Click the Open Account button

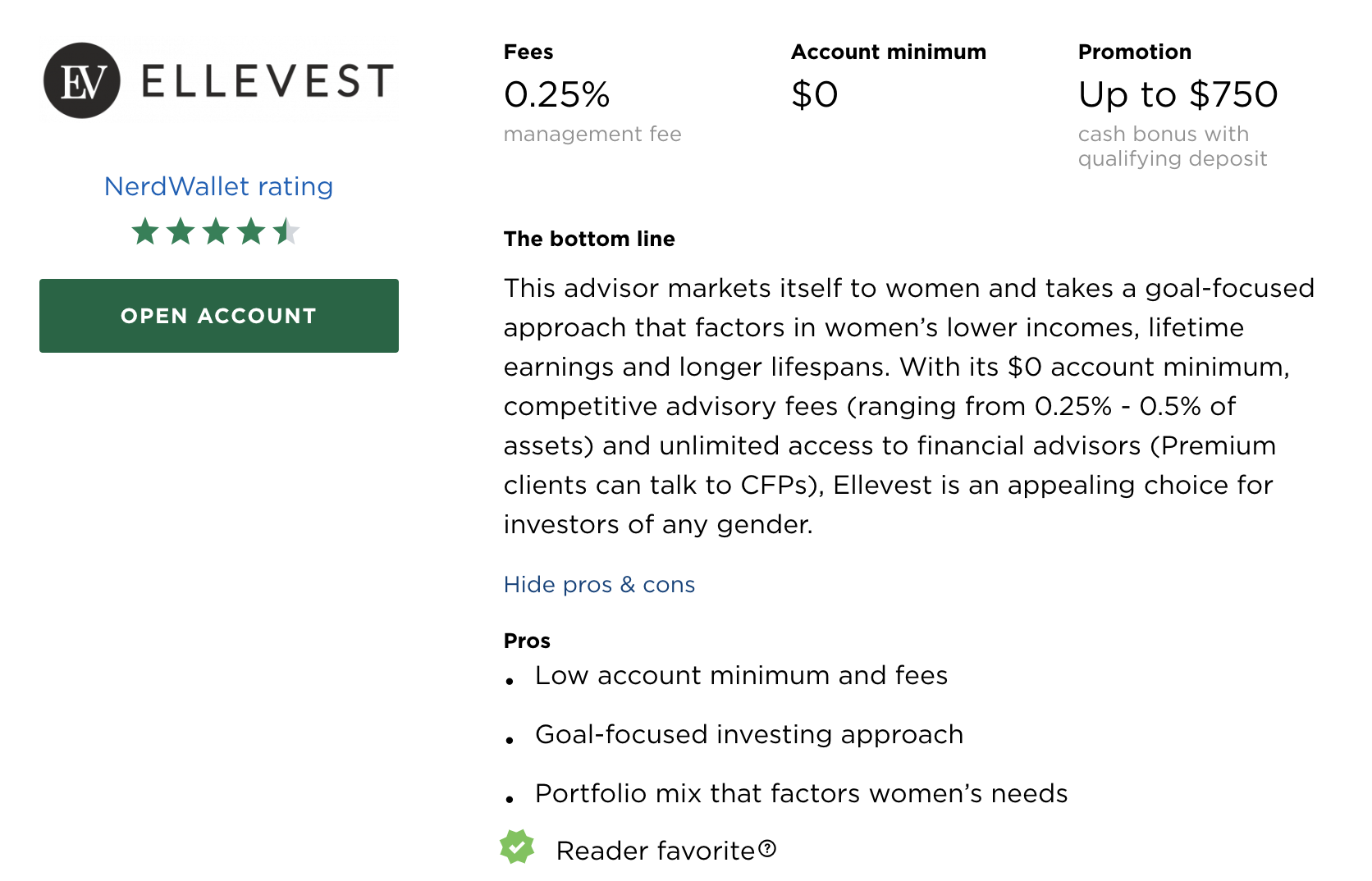[219, 316]
